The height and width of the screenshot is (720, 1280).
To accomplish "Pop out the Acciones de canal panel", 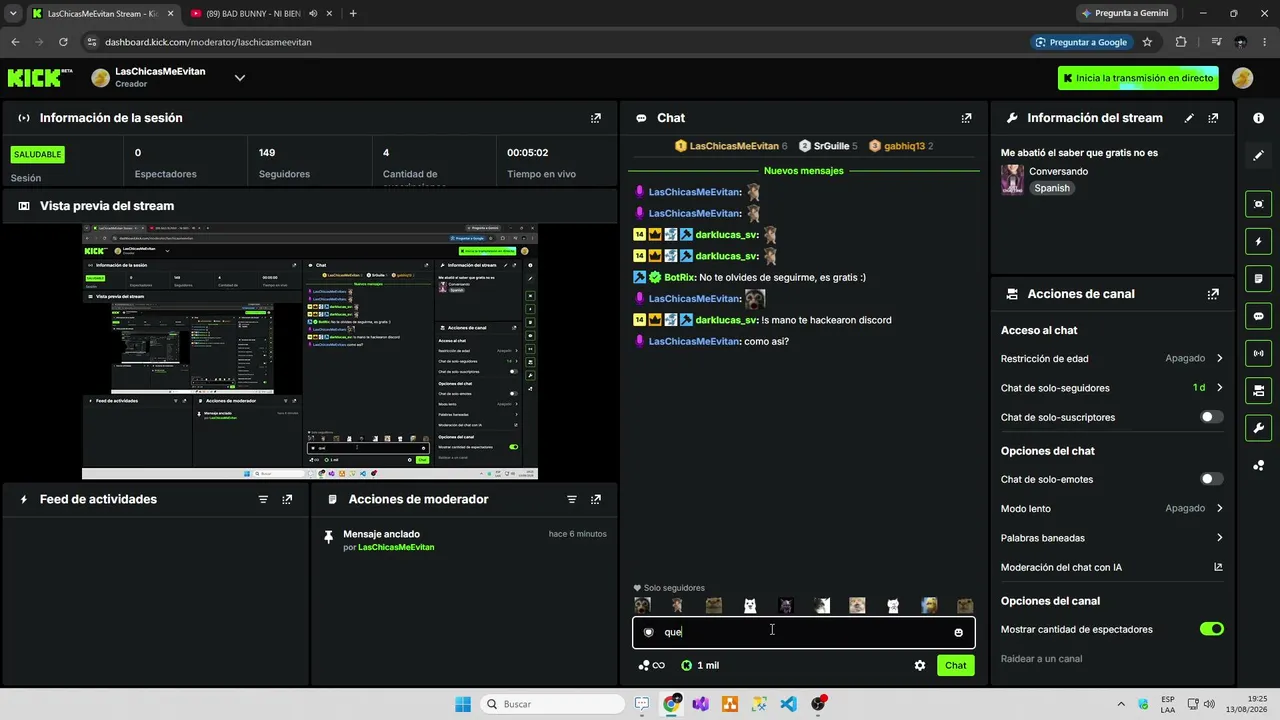I will tap(1213, 294).
